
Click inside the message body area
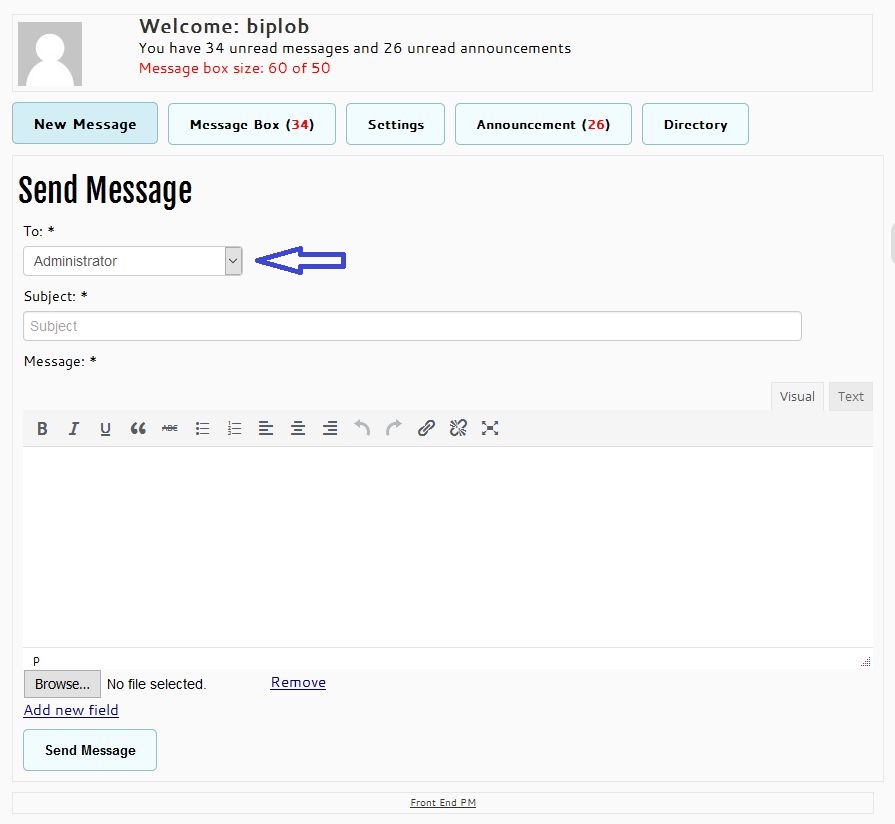pos(448,547)
